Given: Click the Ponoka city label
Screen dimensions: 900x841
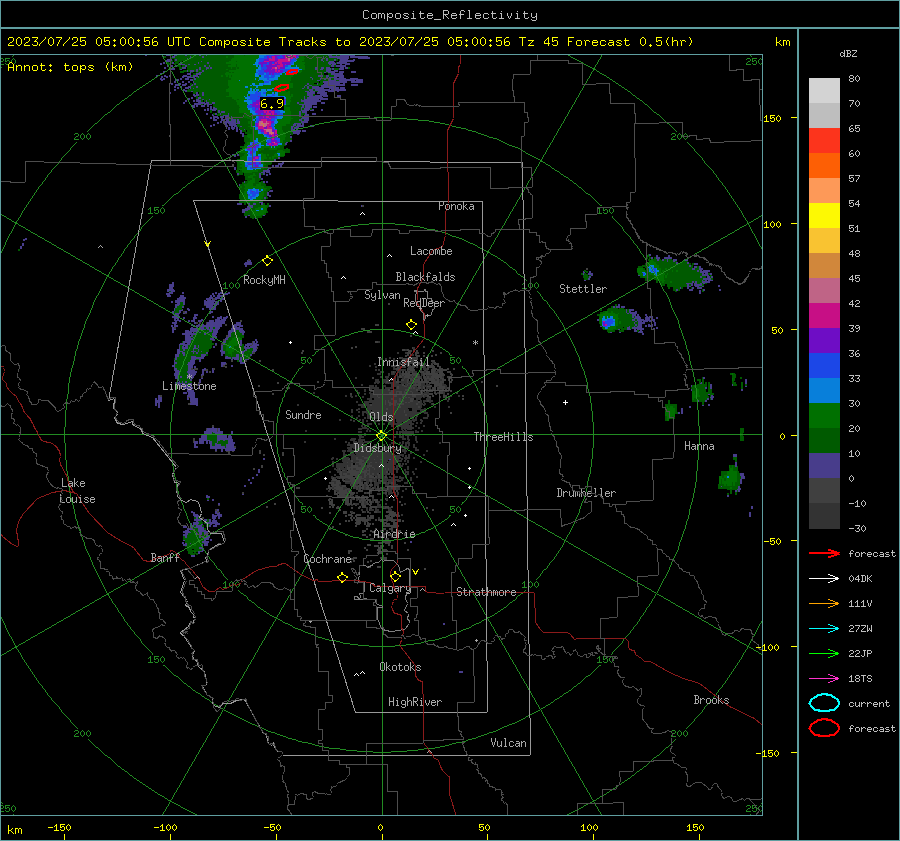Looking at the screenshot, I should (x=456, y=206).
